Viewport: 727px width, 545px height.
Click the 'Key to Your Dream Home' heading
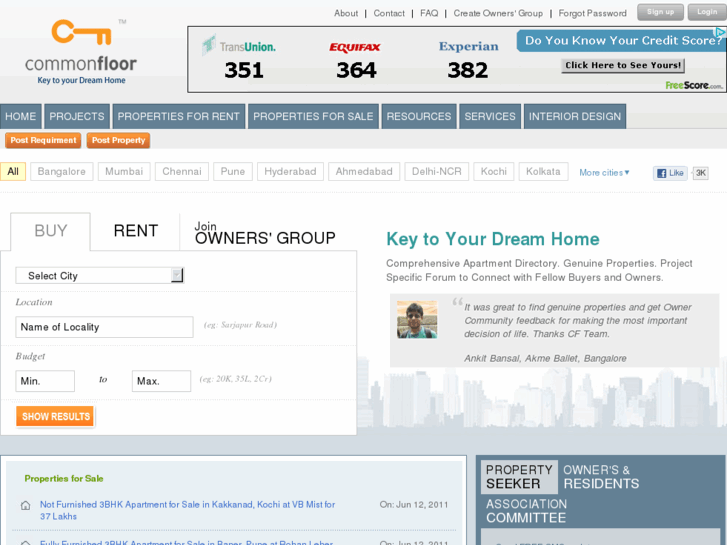pos(493,239)
